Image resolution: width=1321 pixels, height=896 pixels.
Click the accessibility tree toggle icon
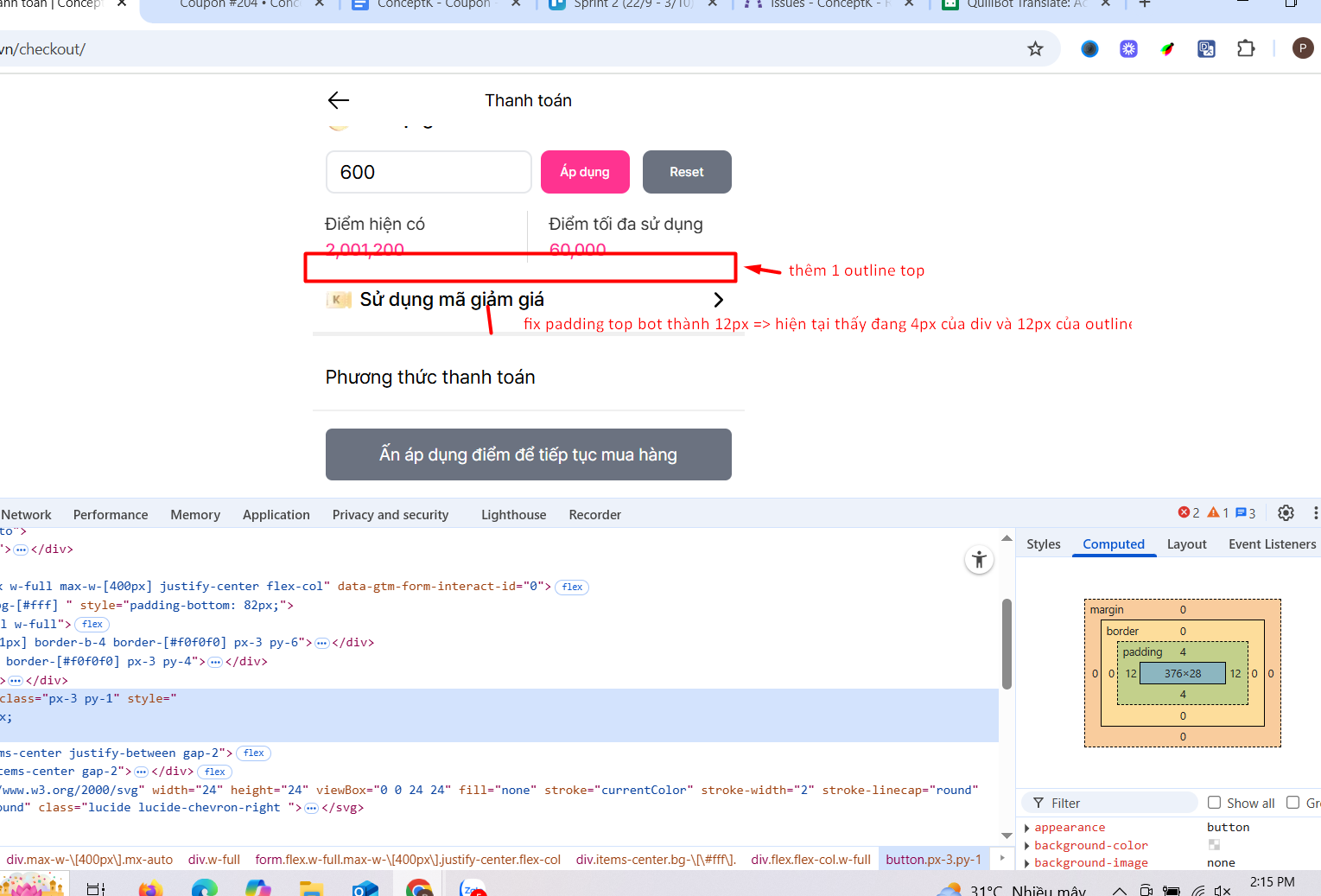pyautogui.click(x=979, y=560)
